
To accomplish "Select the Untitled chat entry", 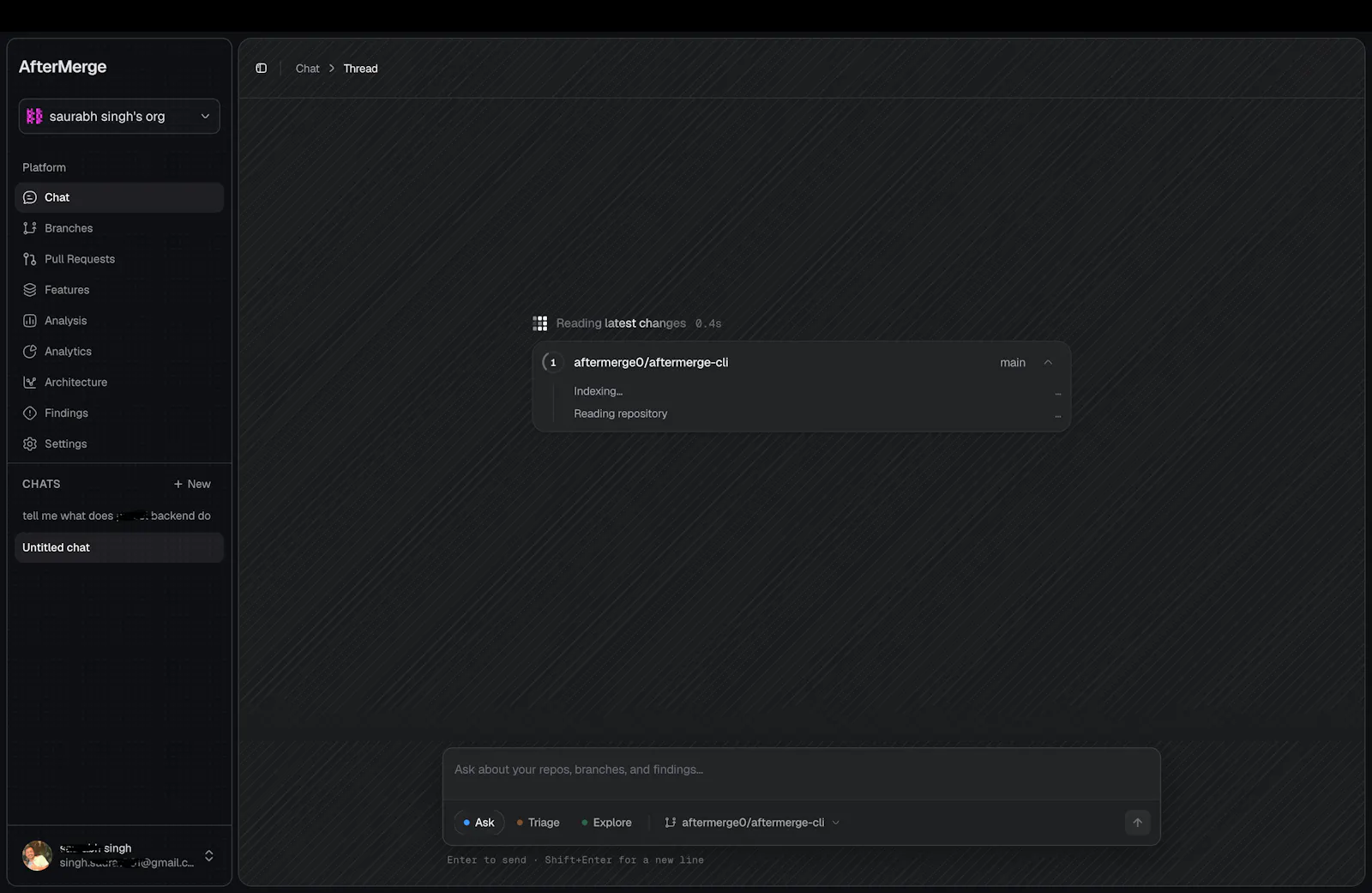I will (119, 547).
